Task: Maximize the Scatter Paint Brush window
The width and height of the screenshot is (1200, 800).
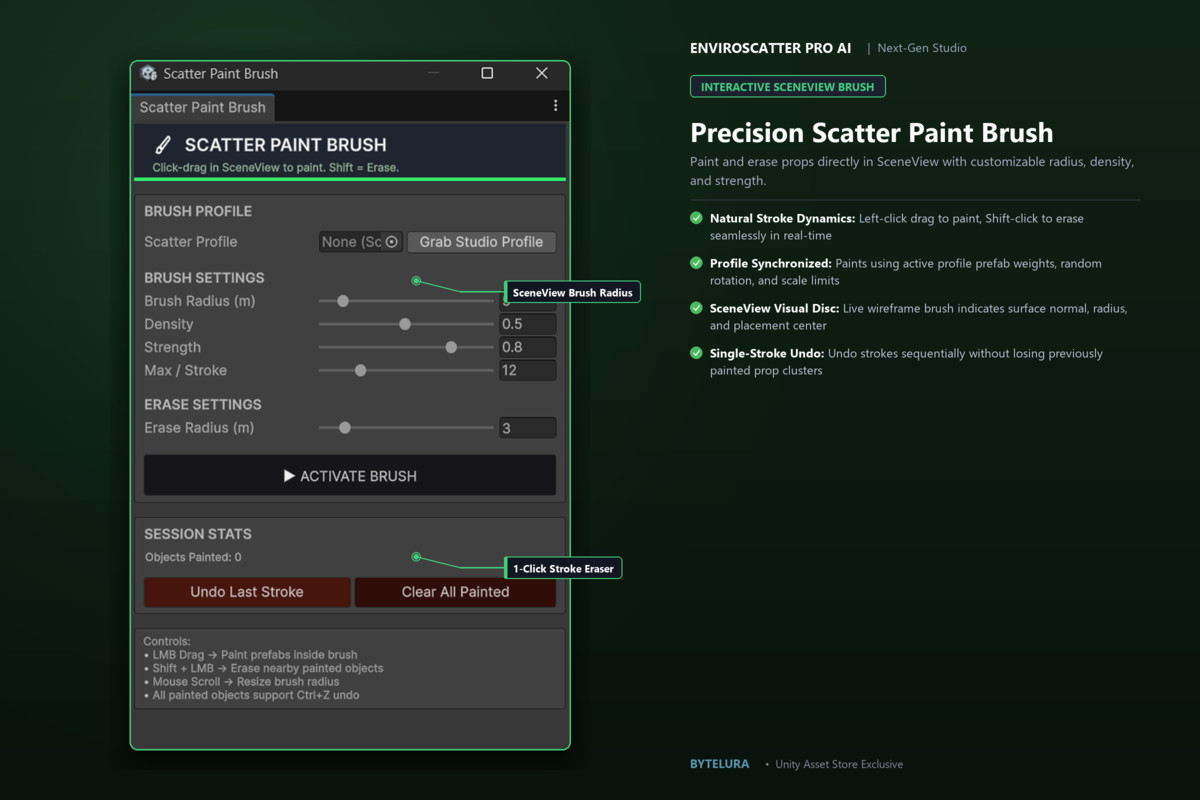Action: (x=487, y=73)
